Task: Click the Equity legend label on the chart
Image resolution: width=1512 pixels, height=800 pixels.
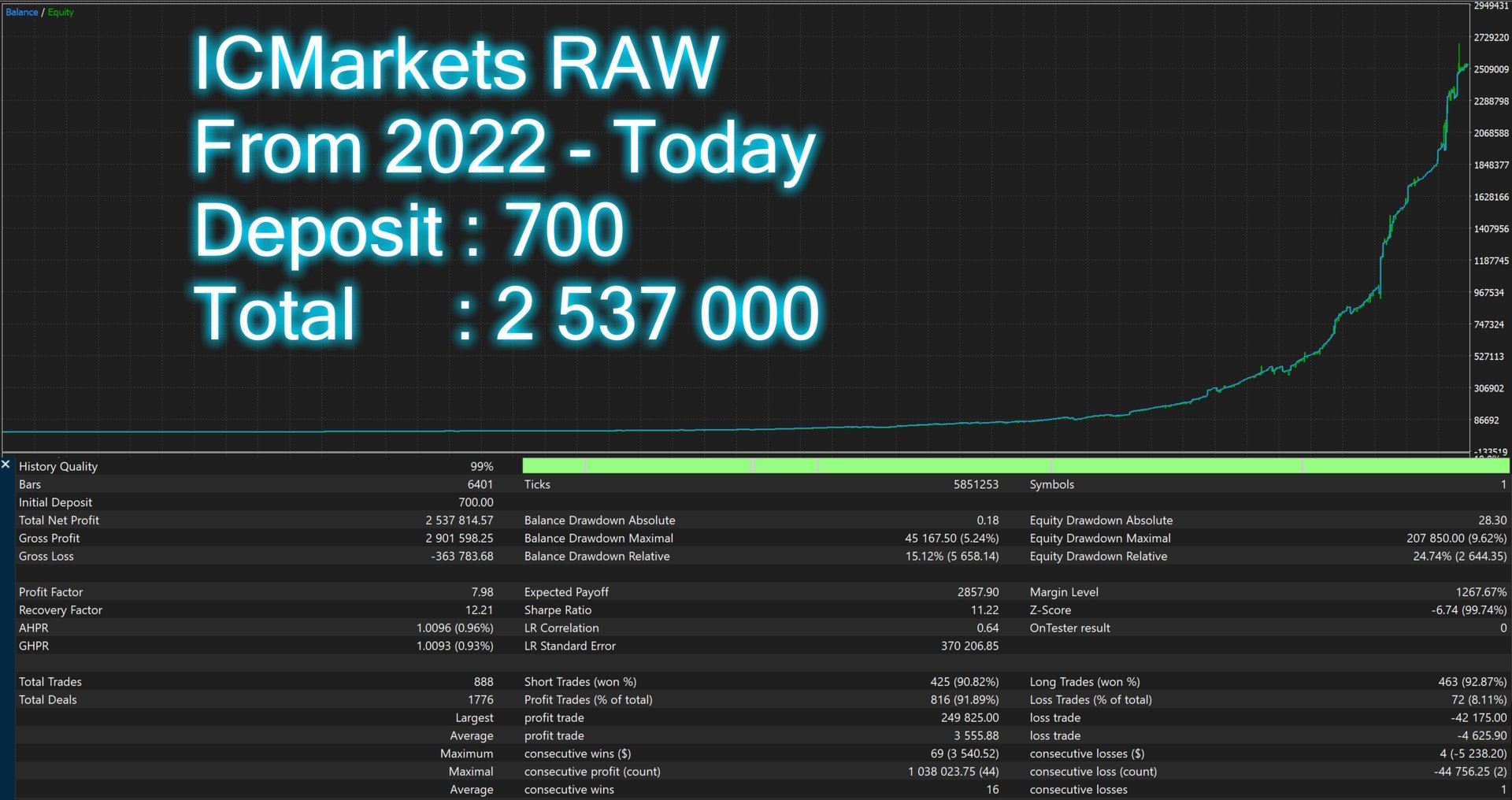Action: 61,12
